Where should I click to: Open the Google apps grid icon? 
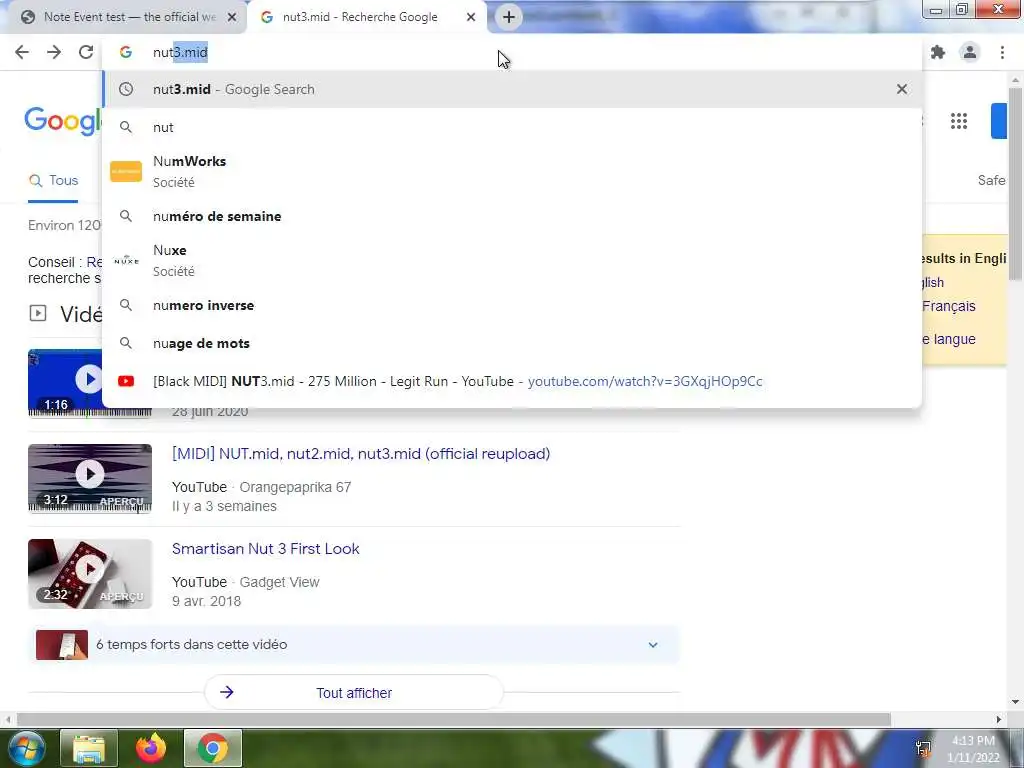click(959, 121)
